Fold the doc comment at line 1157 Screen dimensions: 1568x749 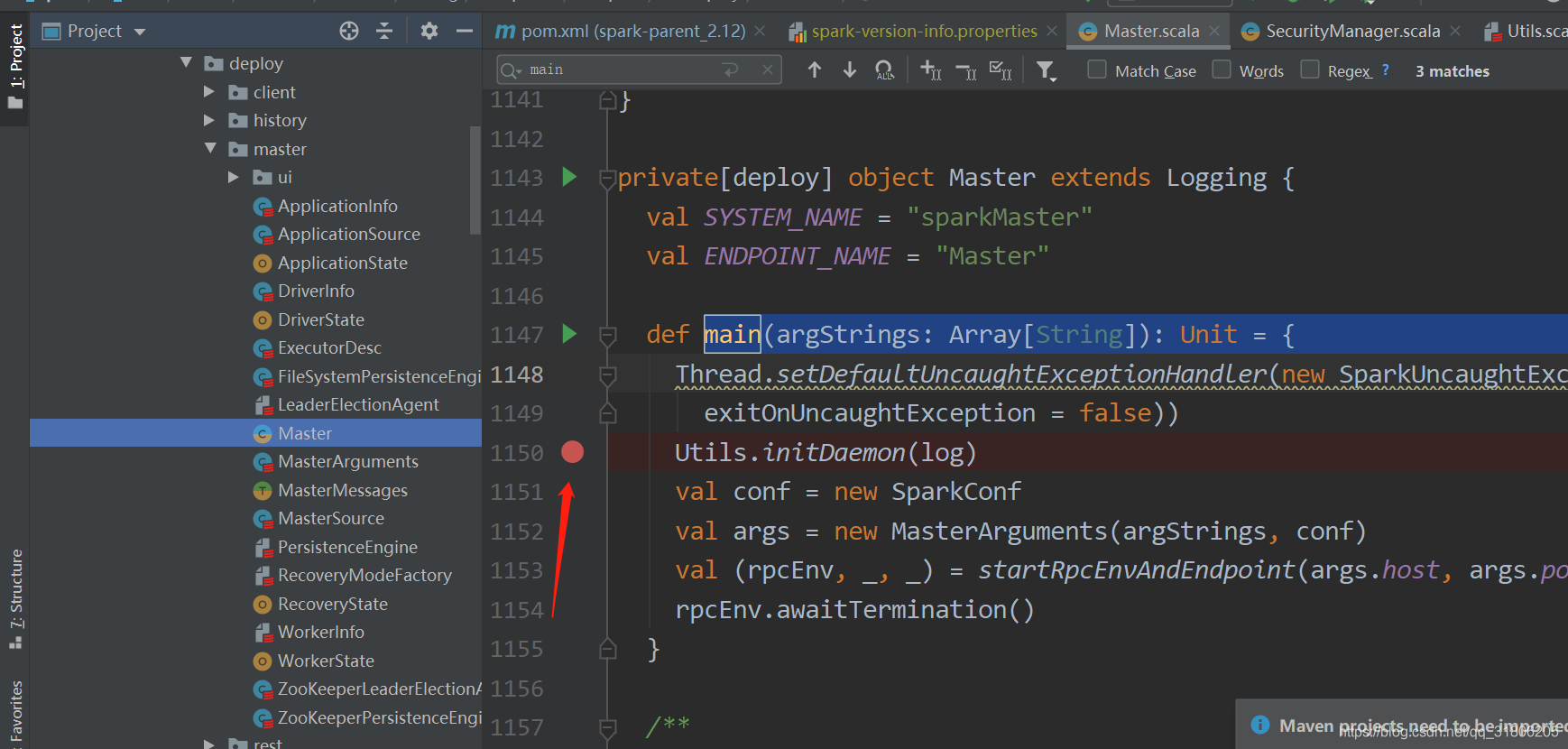tap(608, 727)
